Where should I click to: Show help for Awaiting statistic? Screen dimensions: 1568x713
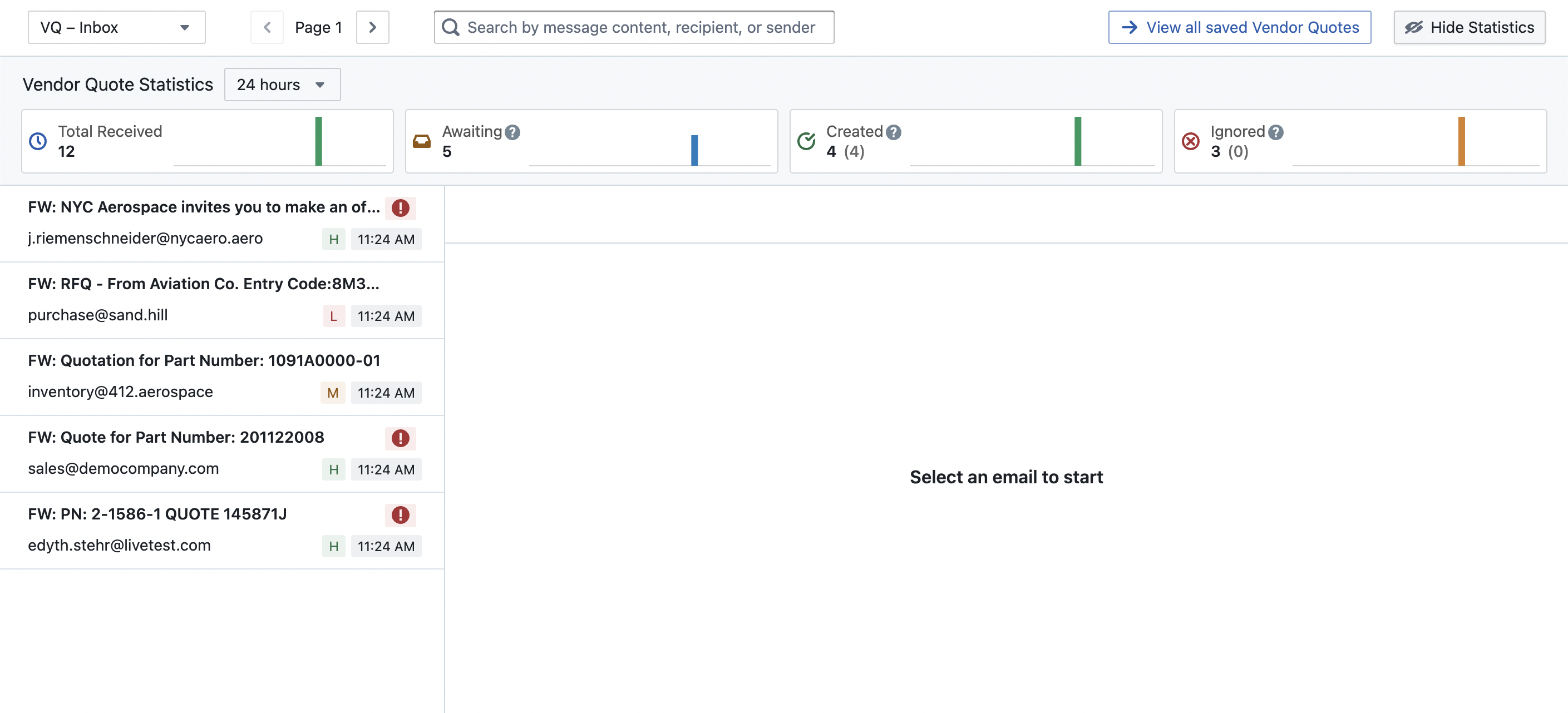(512, 132)
